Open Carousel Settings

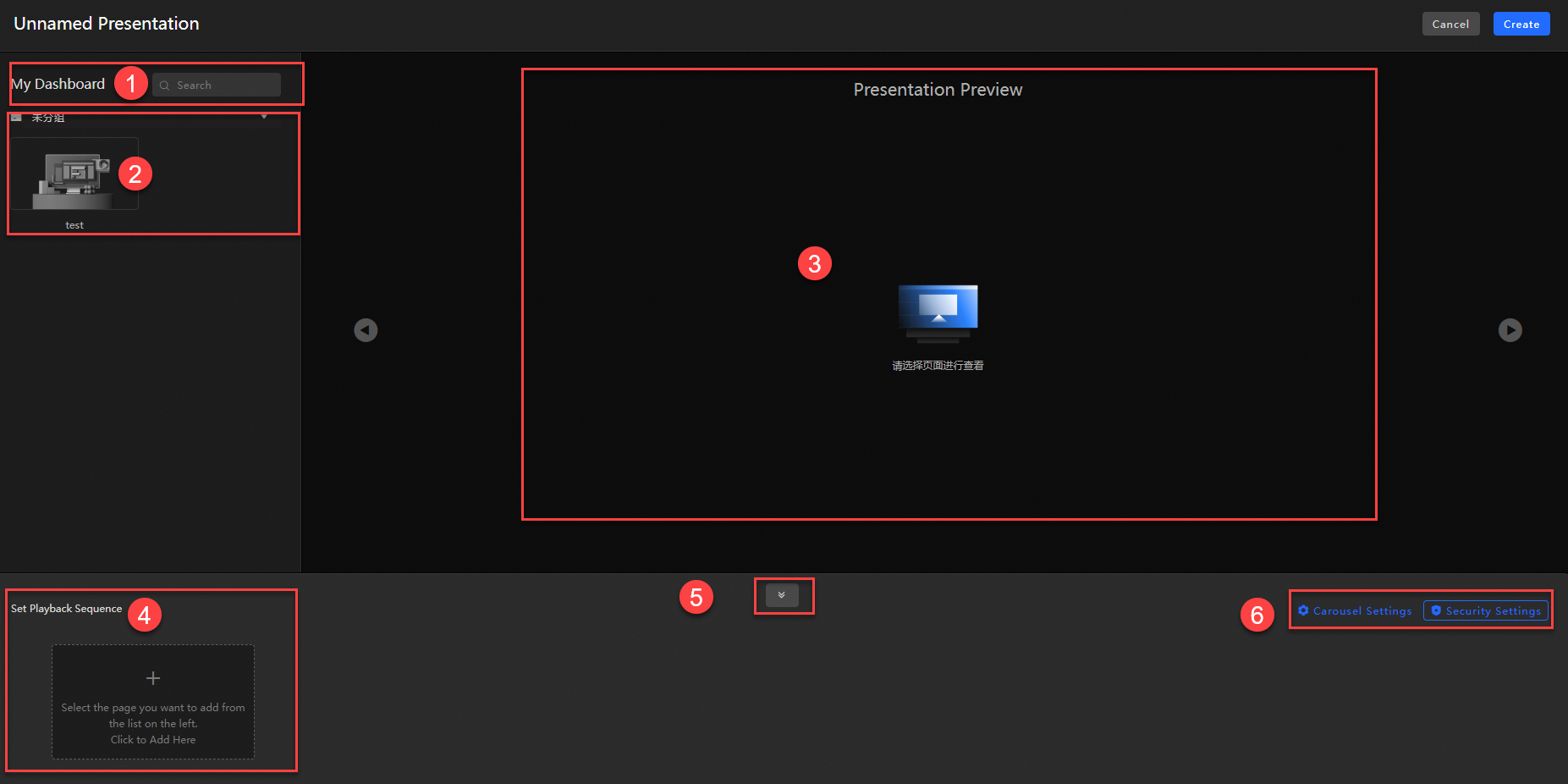(1355, 610)
